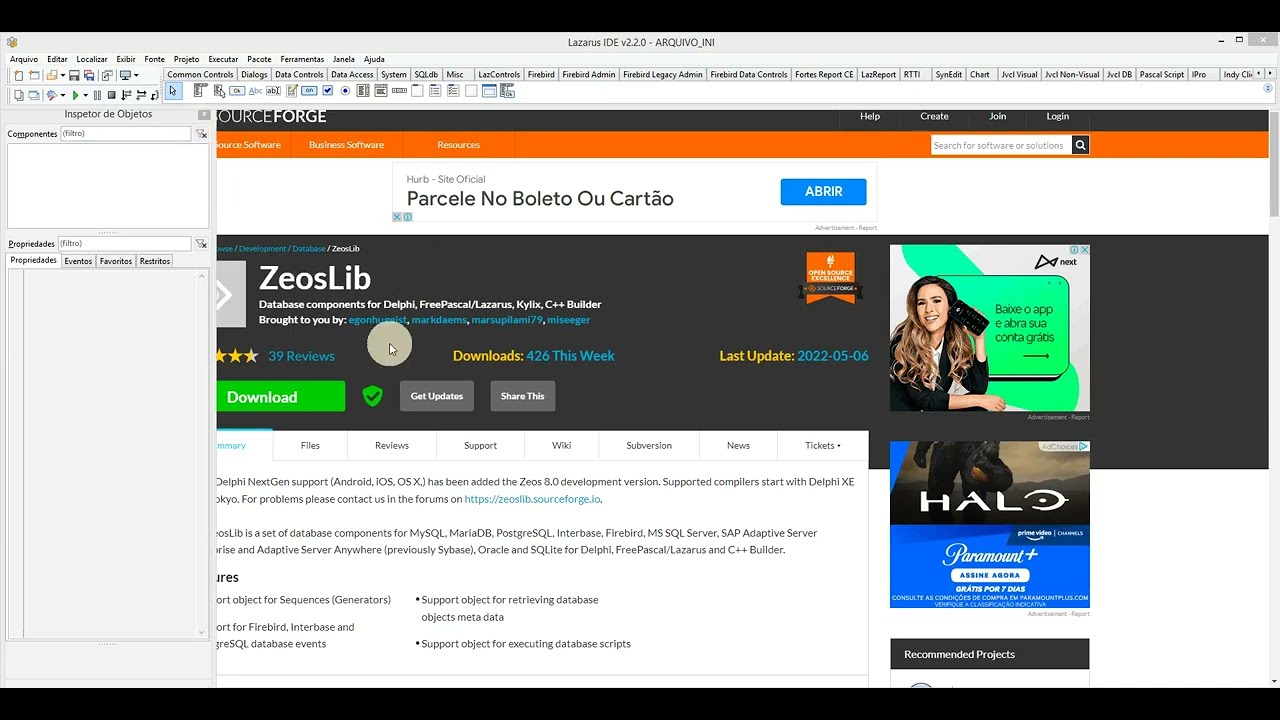This screenshot has height=720, width=1280.
Task: Click the search magnifier icon on SourceForge
Action: [1080, 145]
